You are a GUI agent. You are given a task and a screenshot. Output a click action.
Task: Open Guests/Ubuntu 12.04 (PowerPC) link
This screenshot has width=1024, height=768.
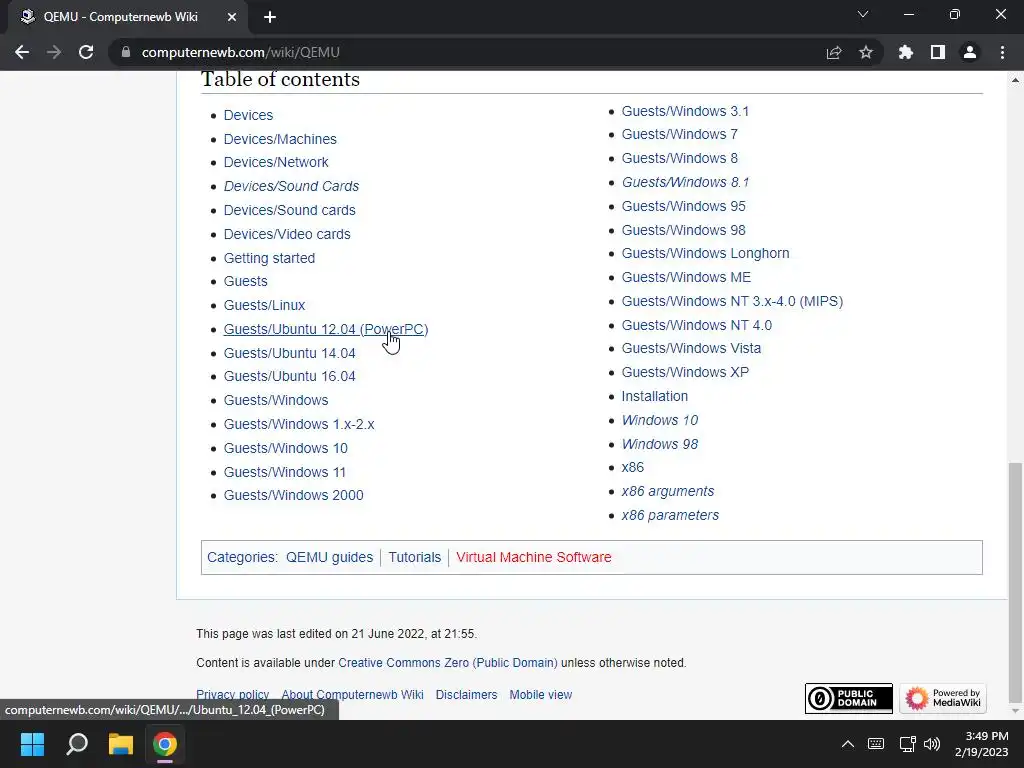[x=326, y=329]
